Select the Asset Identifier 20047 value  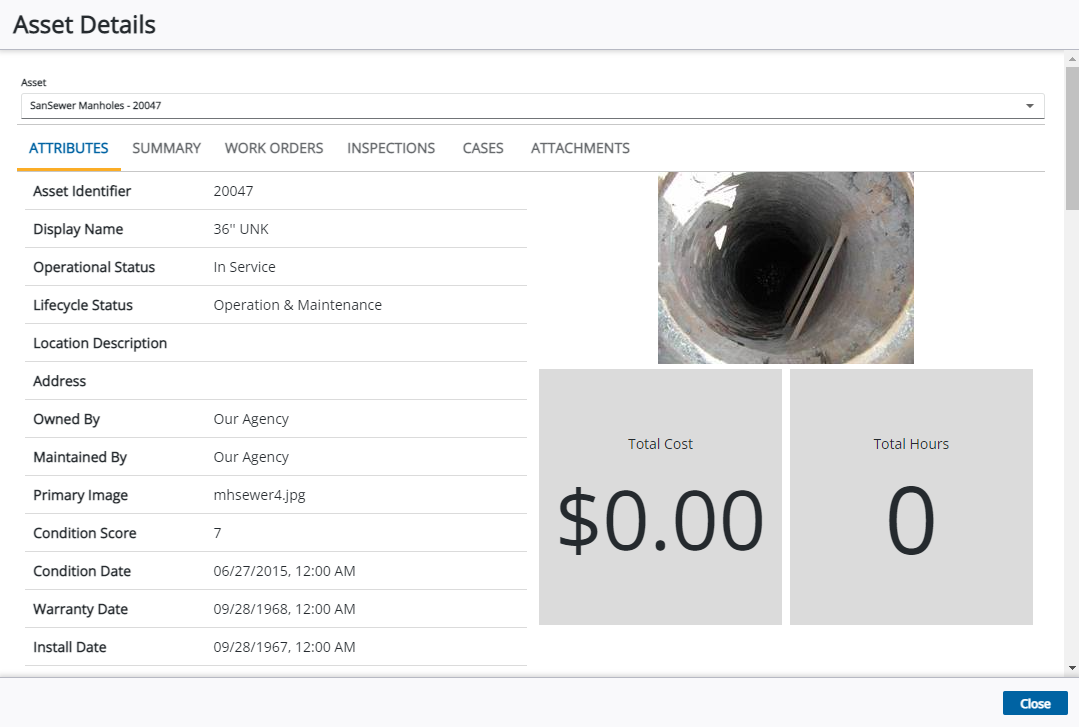pyautogui.click(x=233, y=191)
